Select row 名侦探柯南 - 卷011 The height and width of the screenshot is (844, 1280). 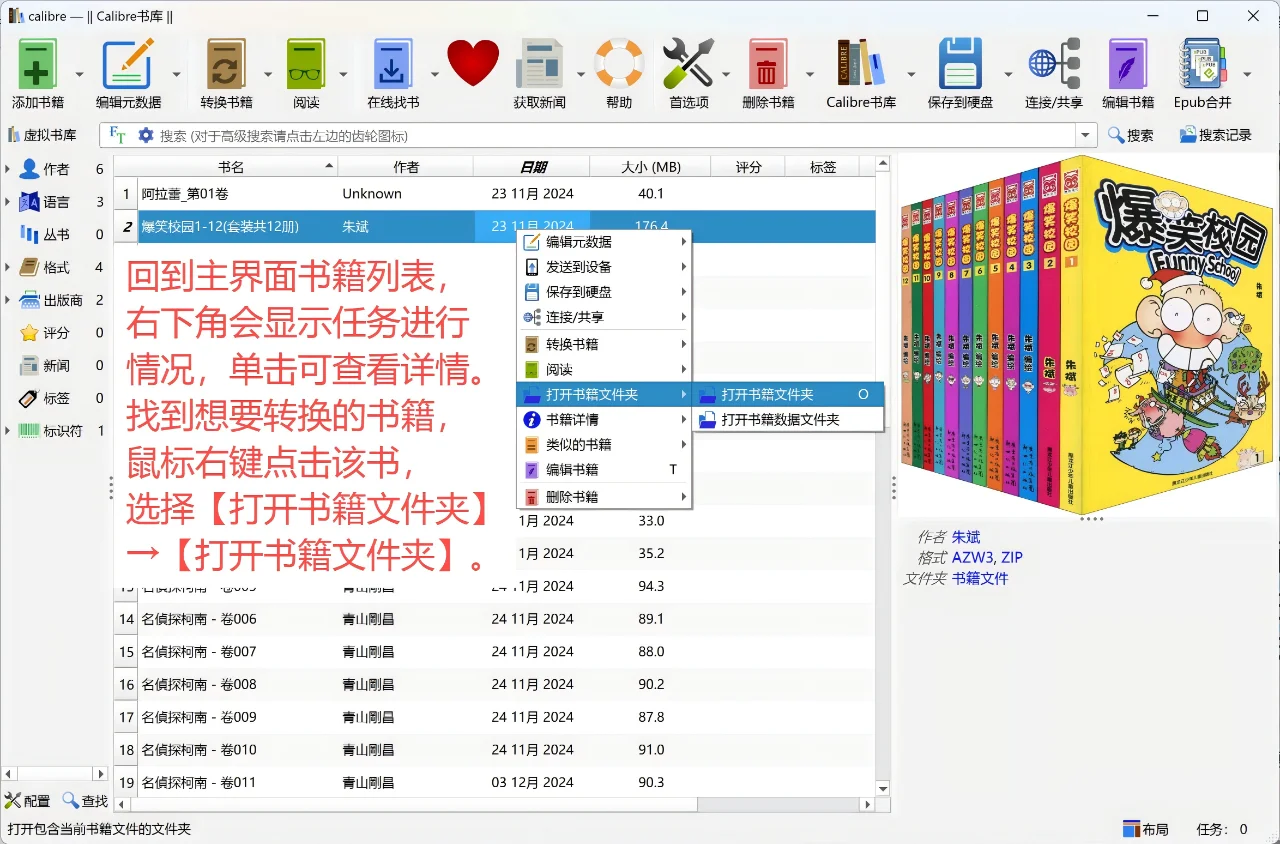495,782
